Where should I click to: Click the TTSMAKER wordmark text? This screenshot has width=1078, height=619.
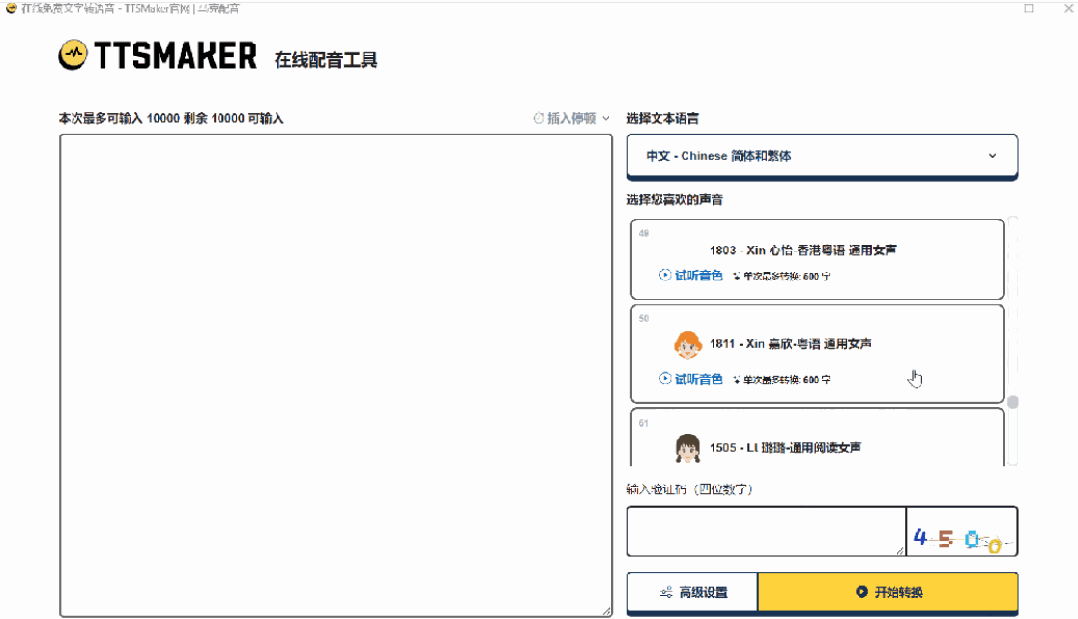point(175,56)
